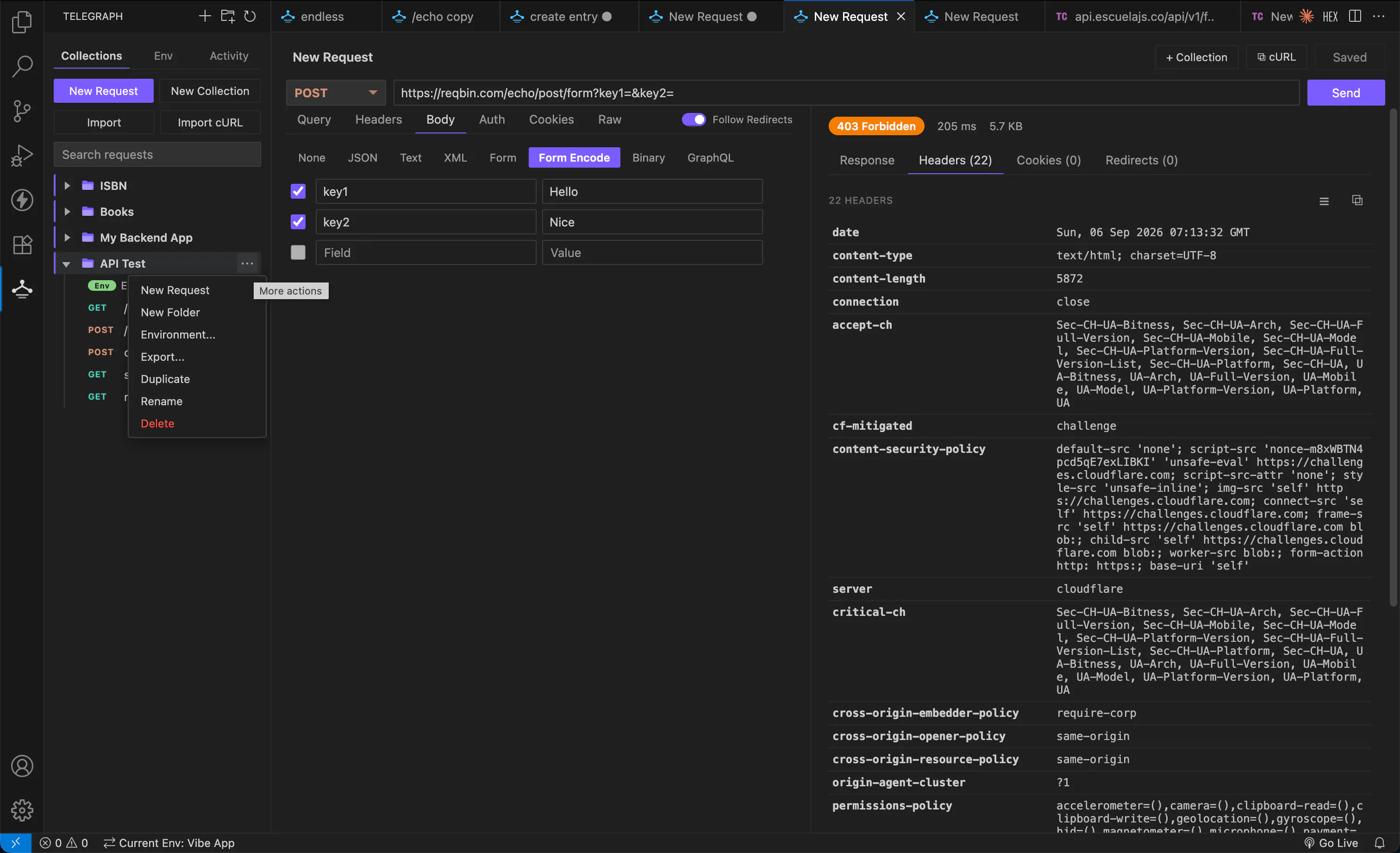Image resolution: width=1400 pixels, height=853 pixels.
Task: Click the HEX editor toolbar icon
Action: [x=1330, y=16]
